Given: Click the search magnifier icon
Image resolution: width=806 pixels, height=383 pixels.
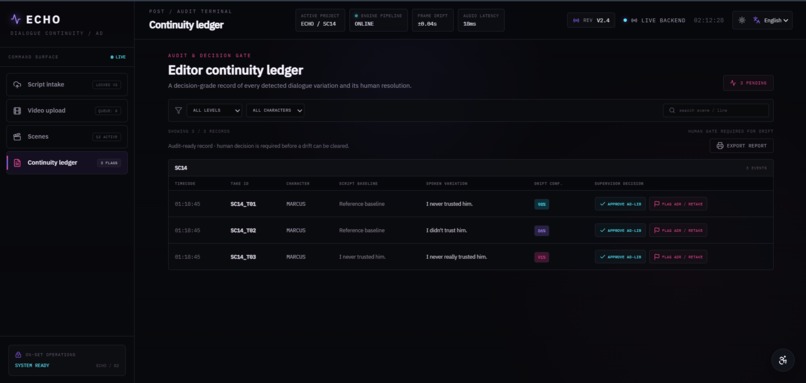Looking at the screenshot, I should click(x=672, y=111).
